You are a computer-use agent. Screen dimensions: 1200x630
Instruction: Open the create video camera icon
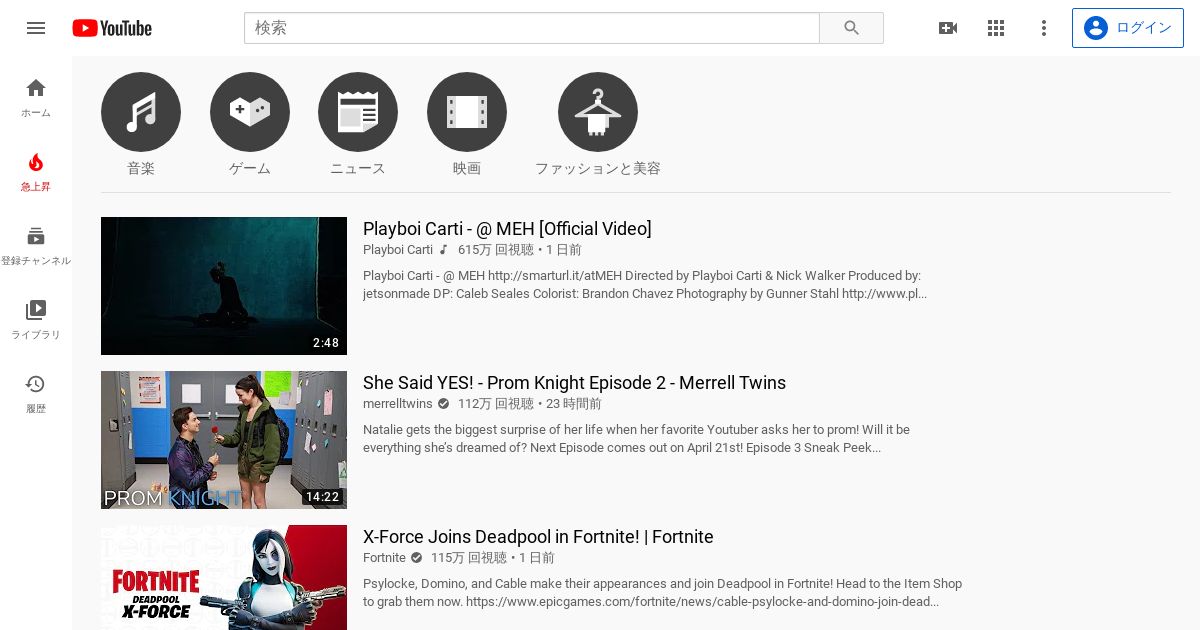click(948, 28)
